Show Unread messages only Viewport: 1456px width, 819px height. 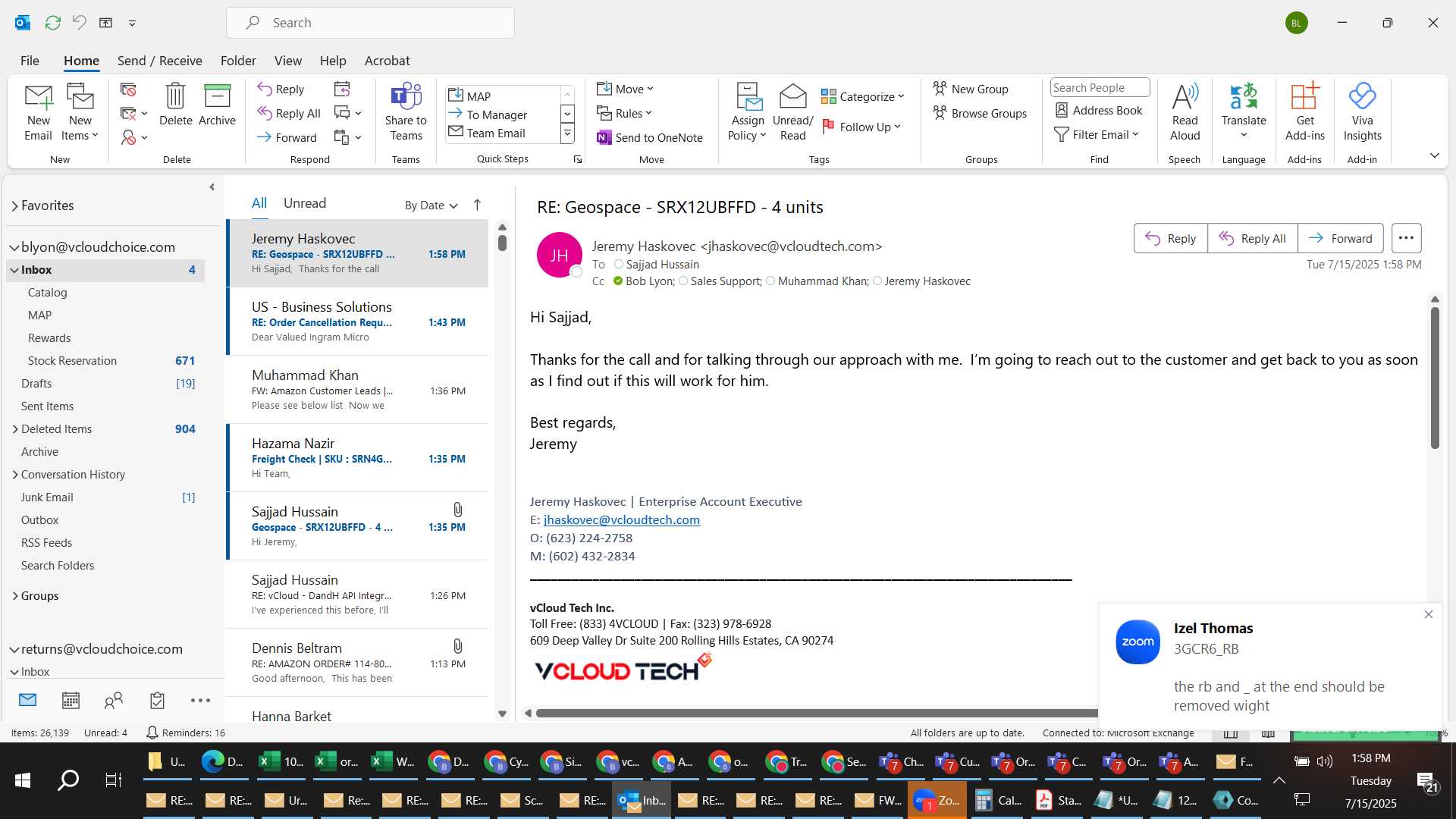coord(305,203)
